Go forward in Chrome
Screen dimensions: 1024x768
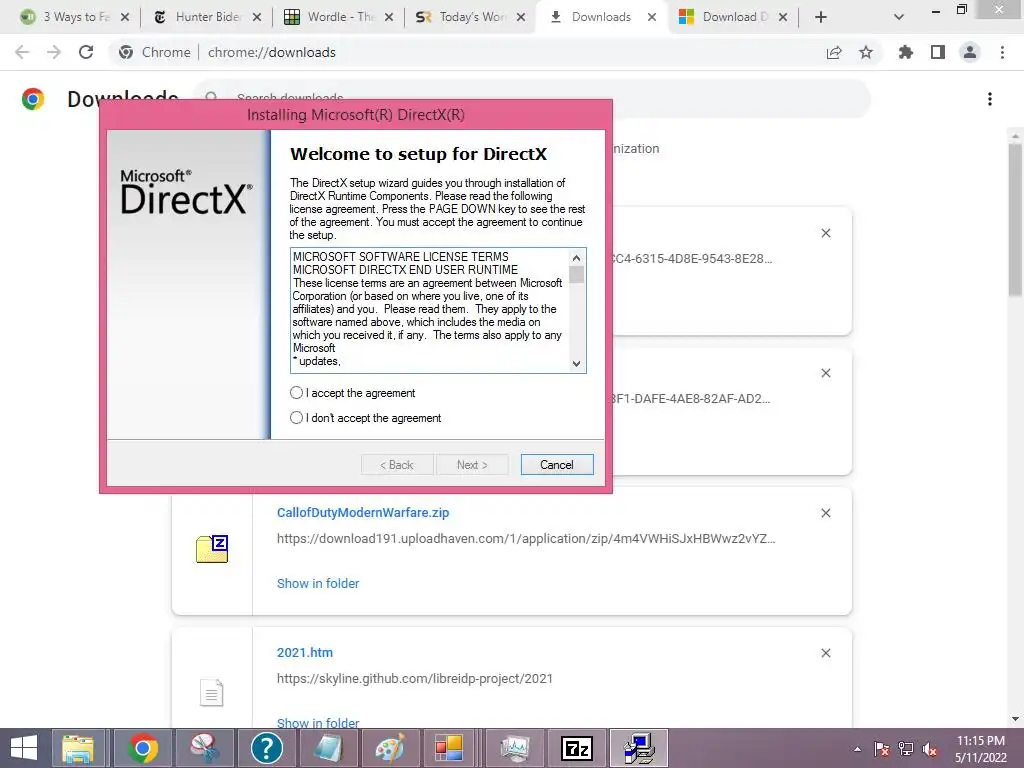tap(54, 52)
